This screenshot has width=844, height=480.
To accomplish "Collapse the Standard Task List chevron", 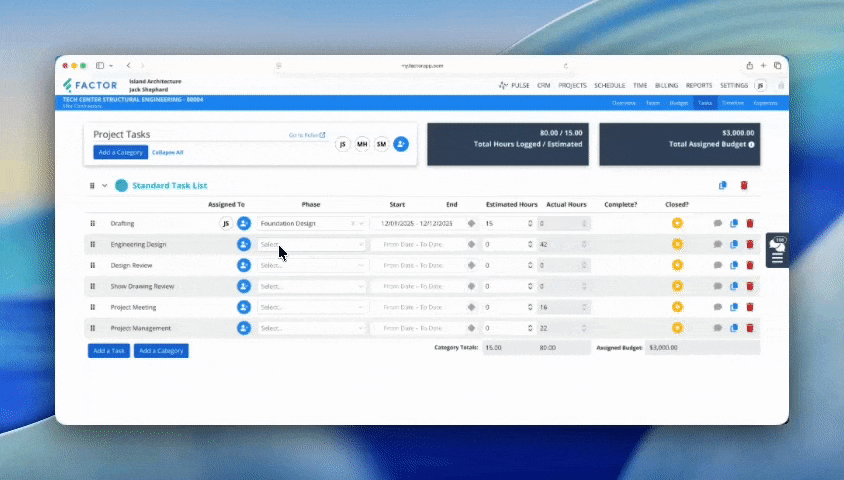I will [x=104, y=186].
